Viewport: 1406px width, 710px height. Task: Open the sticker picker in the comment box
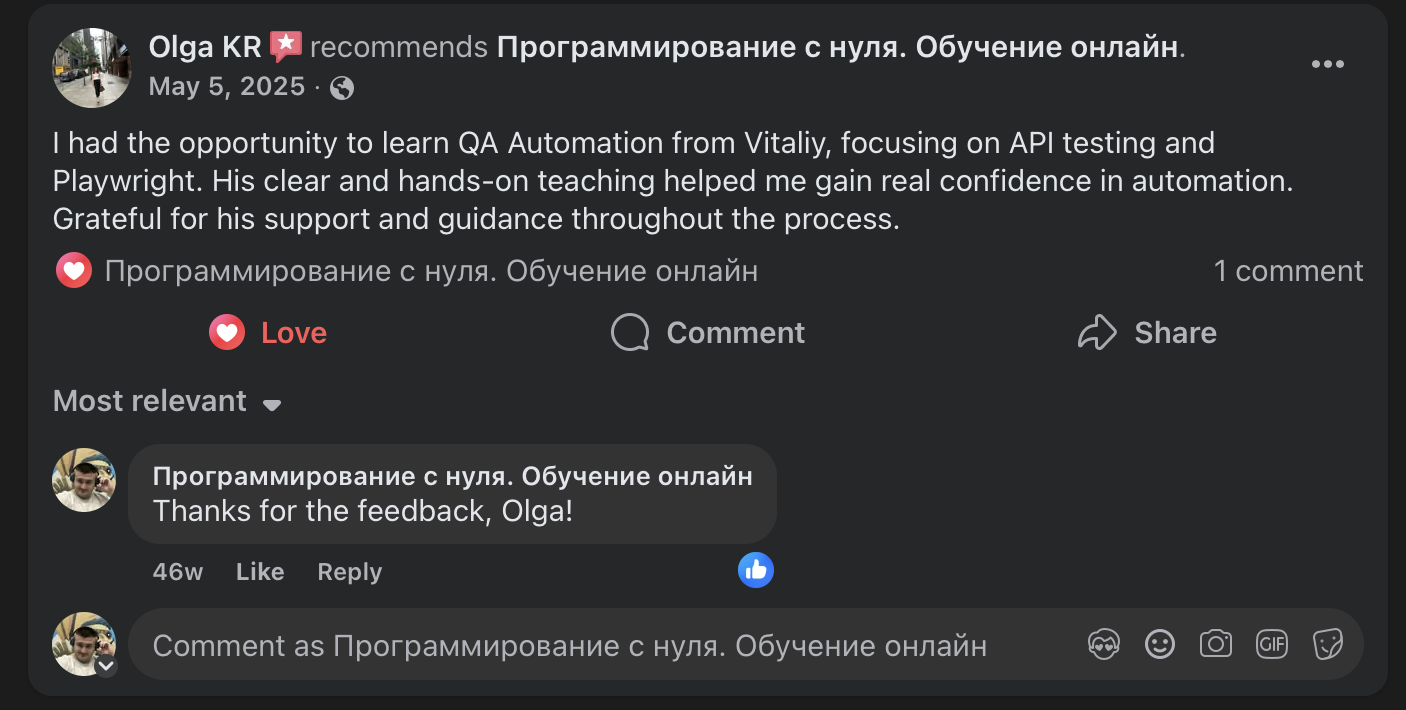pyautogui.click(x=1327, y=644)
